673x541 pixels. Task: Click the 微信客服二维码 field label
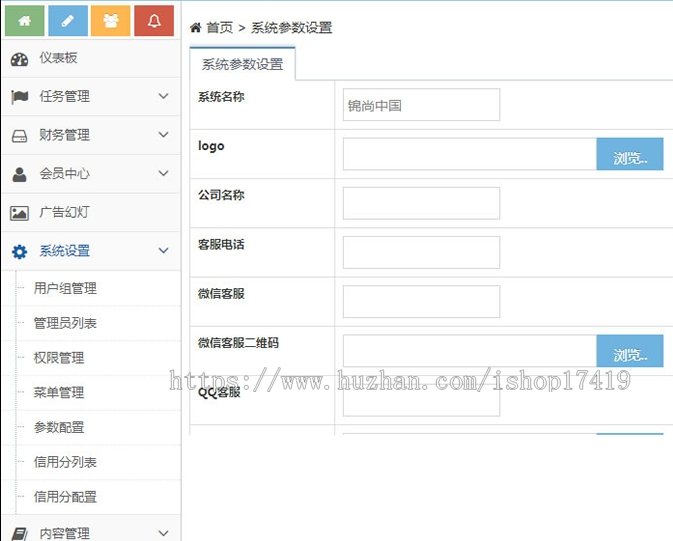coord(238,343)
